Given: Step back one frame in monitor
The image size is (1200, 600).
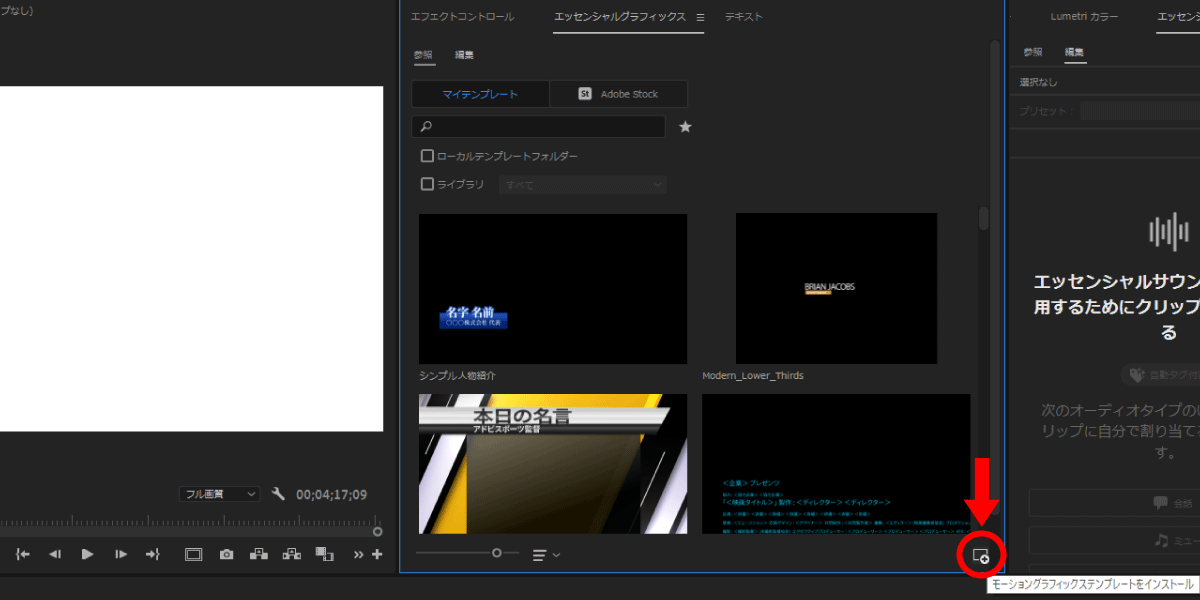Looking at the screenshot, I should (55, 554).
